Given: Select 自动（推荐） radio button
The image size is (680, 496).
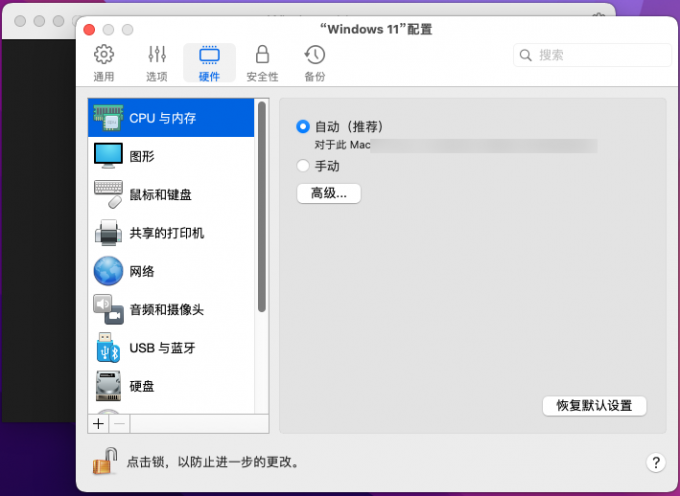Looking at the screenshot, I should pyautogui.click(x=303, y=127).
